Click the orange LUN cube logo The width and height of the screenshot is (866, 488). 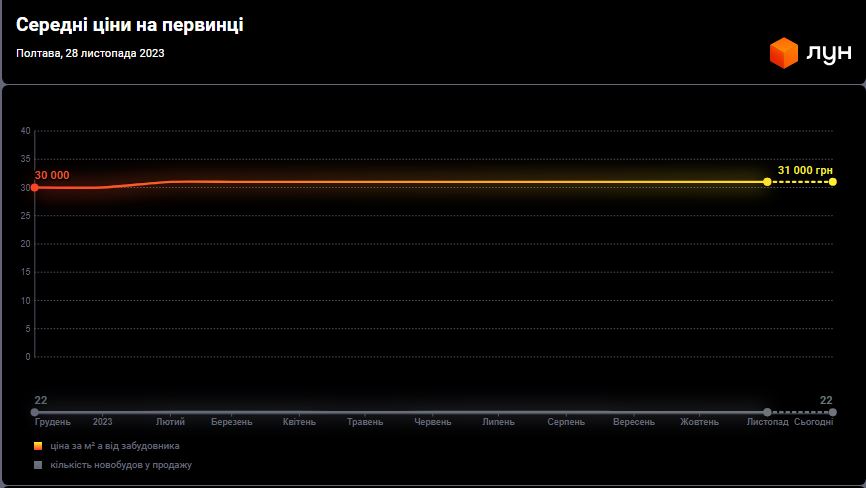point(783,53)
